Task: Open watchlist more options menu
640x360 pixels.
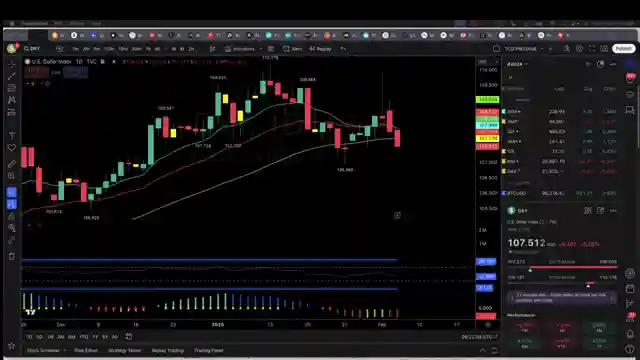Action: click(x=613, y=64)
